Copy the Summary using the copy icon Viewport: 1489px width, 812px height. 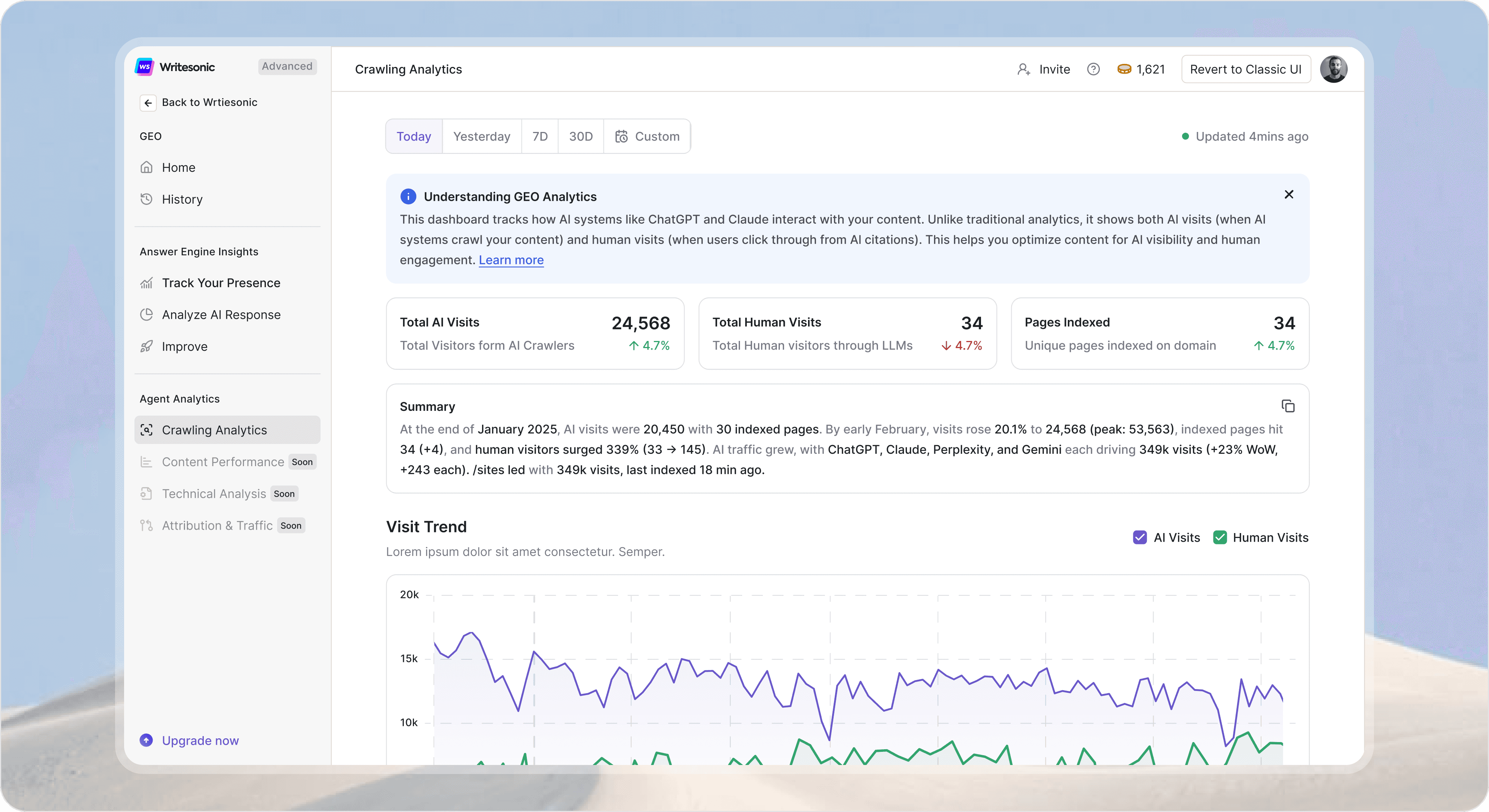coord(1288,406)
